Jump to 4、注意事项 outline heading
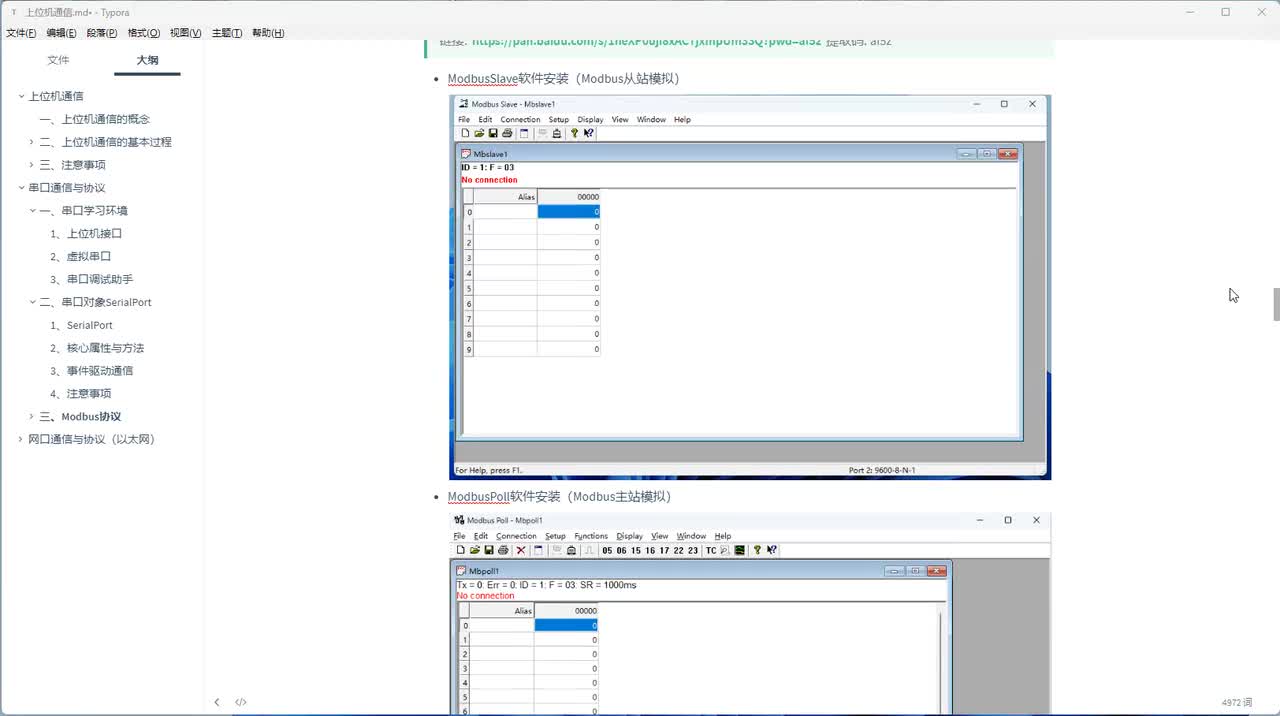Screen dimensions: 1280x716 [81, 394]
